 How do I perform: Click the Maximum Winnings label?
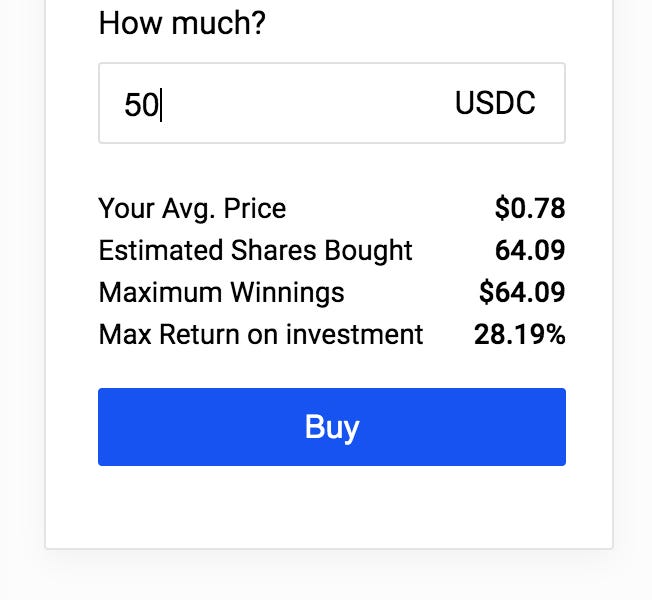(x=221, y=292)
